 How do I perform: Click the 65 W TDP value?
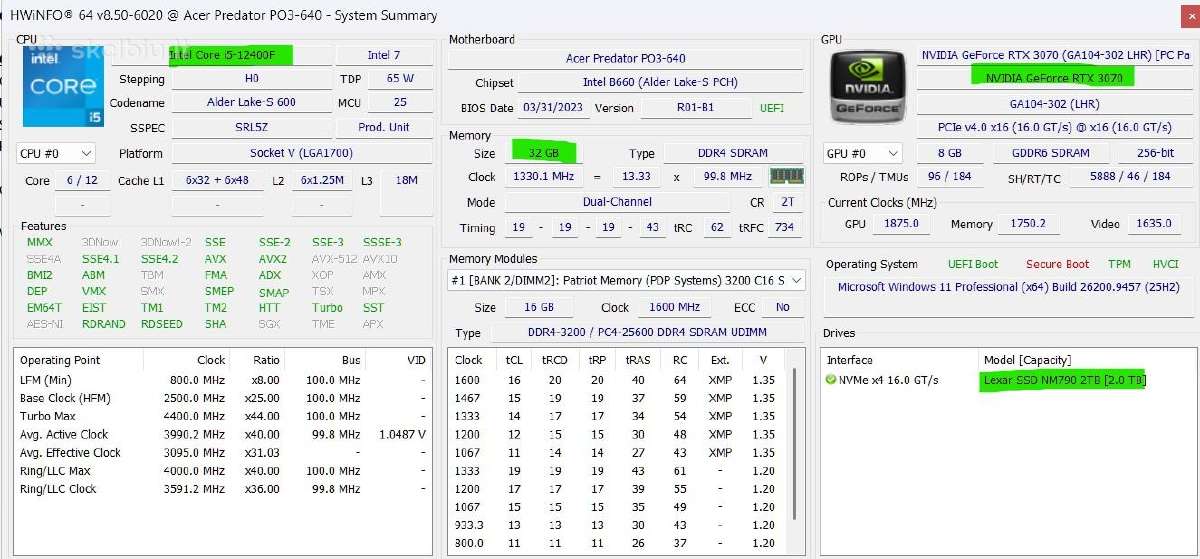(400, 78)
